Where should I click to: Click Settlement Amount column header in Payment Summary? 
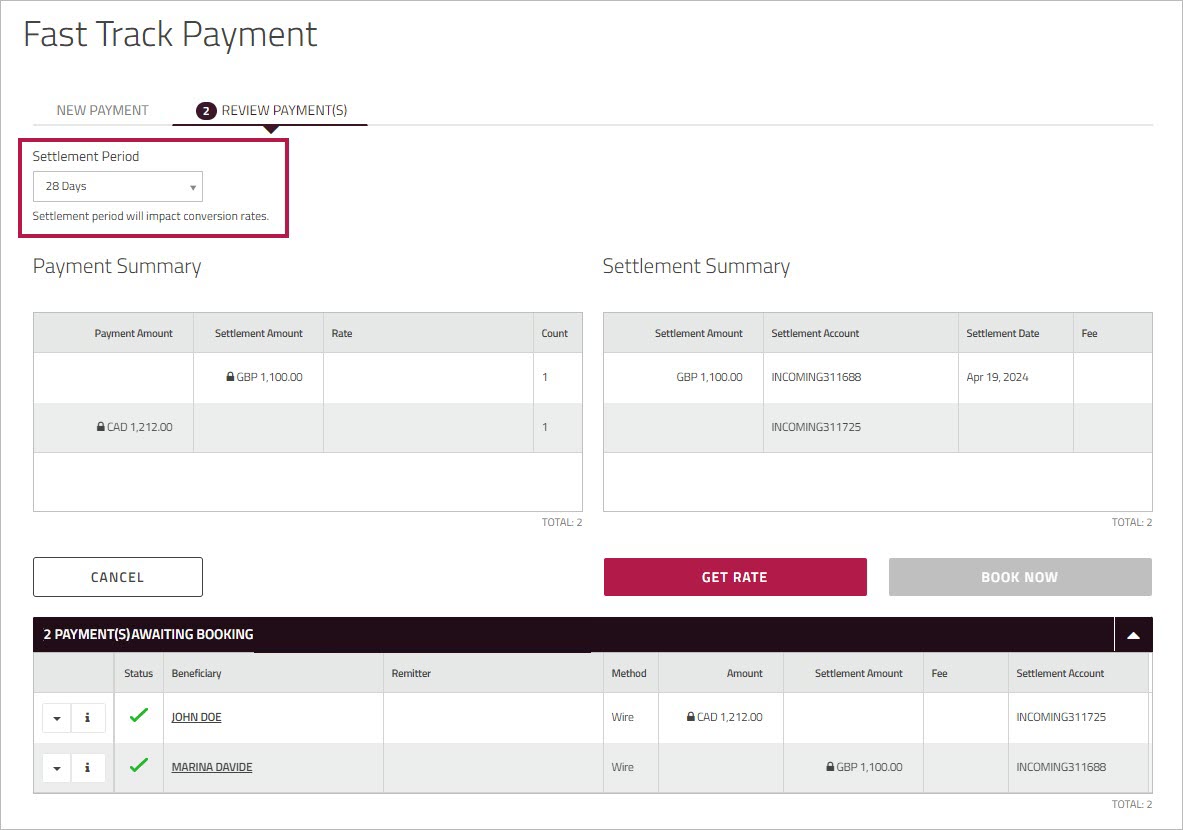coord(259,334)
